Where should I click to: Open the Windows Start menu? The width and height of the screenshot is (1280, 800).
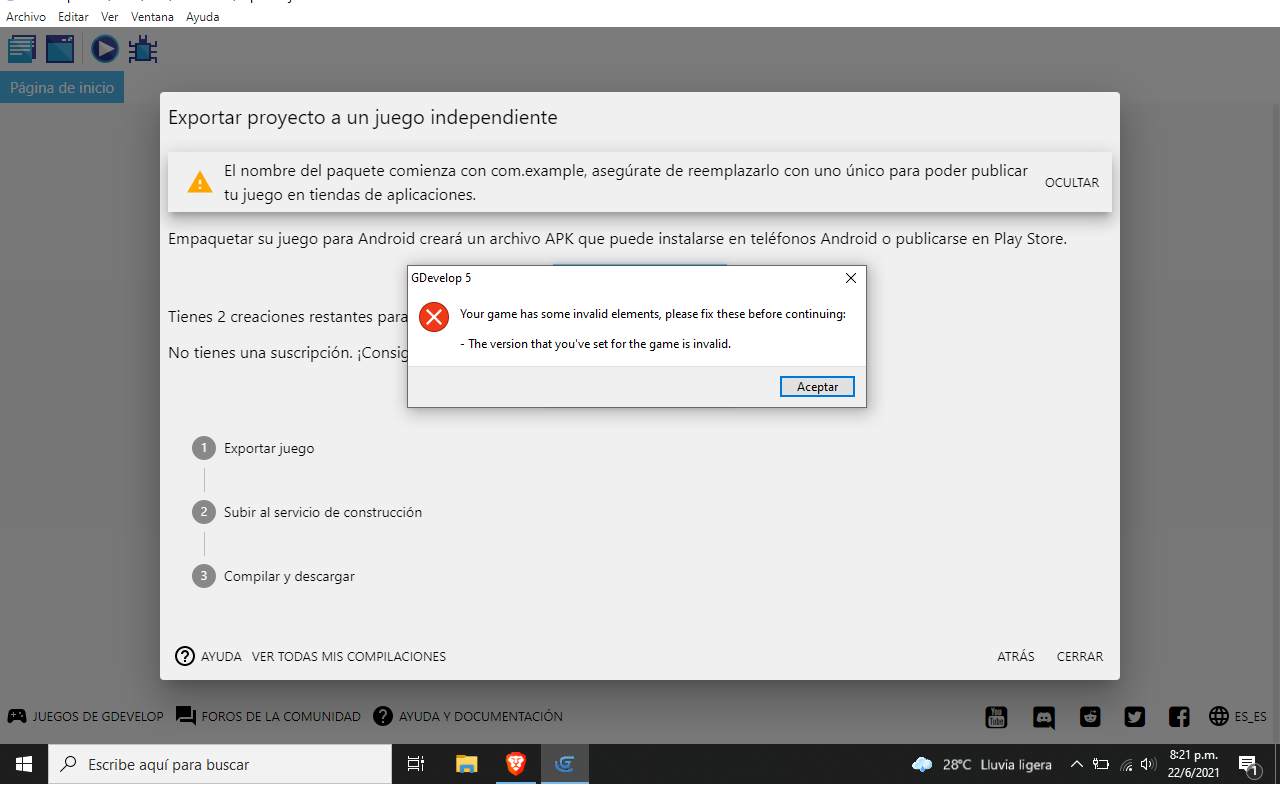tap(24, 764)
